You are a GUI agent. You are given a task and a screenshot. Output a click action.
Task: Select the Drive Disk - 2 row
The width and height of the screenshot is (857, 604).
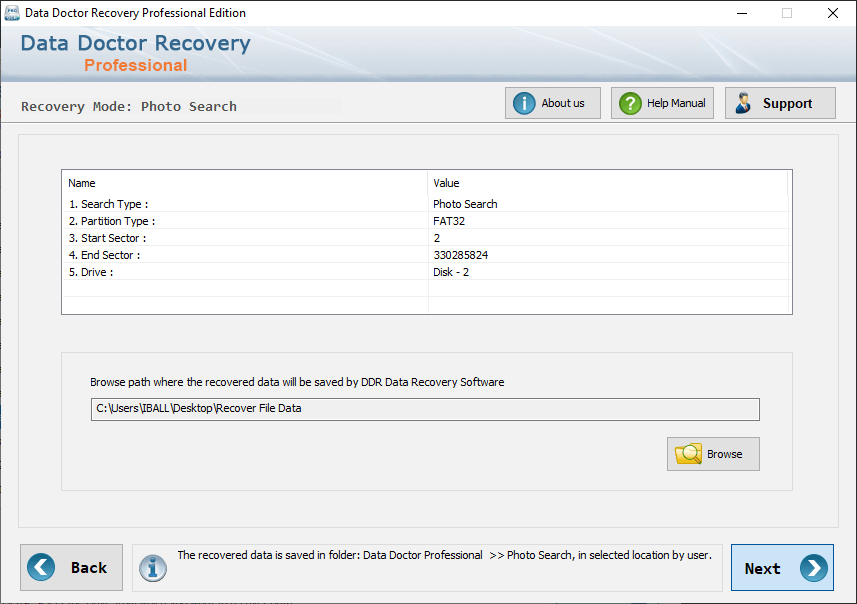coord(426,272)
